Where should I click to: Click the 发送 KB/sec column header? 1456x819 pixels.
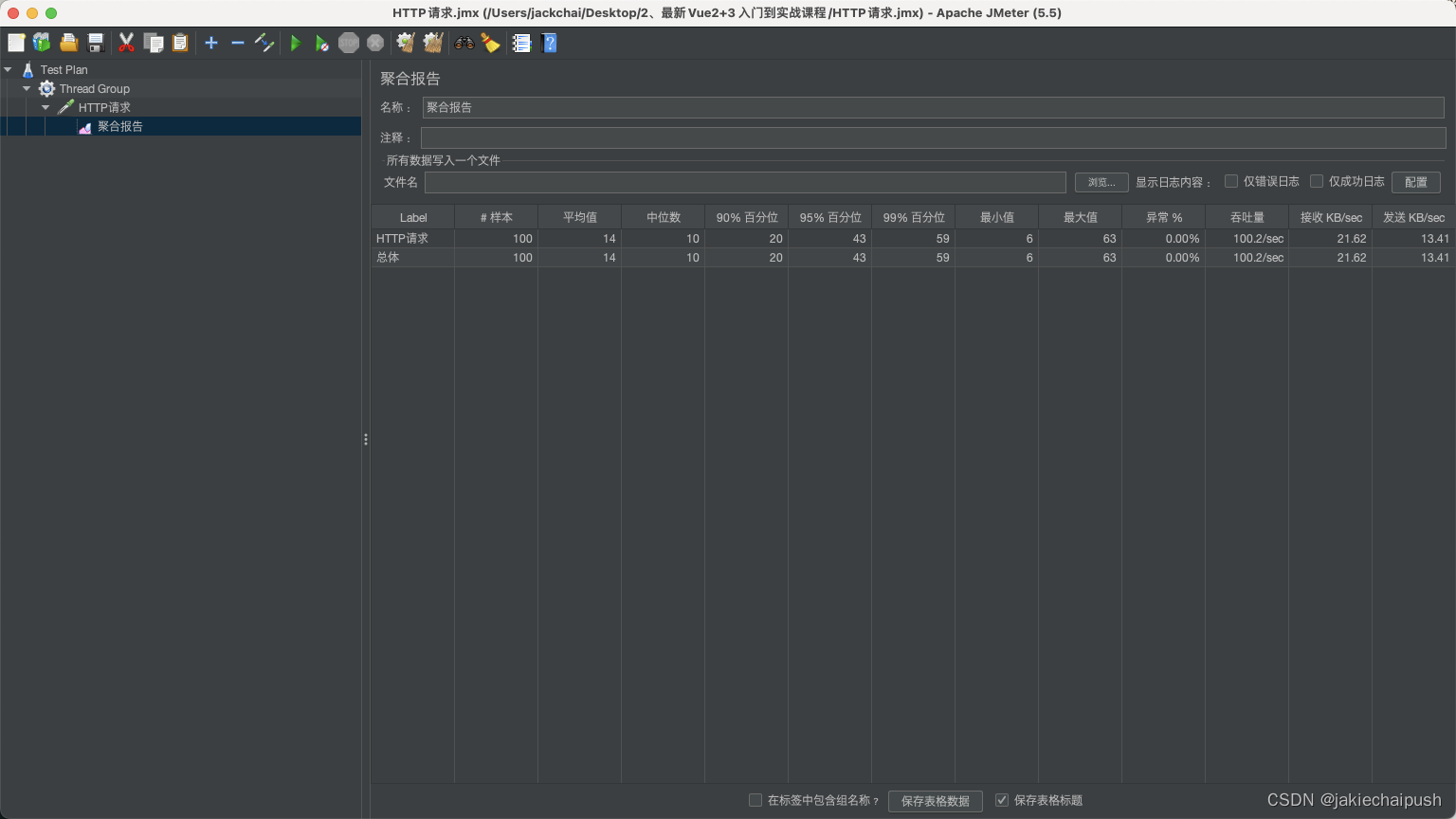1414,217
